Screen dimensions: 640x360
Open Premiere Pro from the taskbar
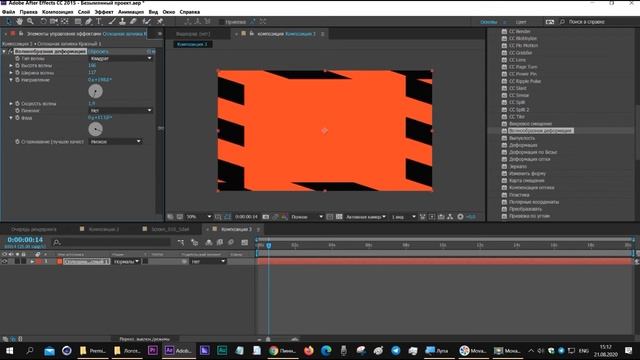(x=153, y=351)
